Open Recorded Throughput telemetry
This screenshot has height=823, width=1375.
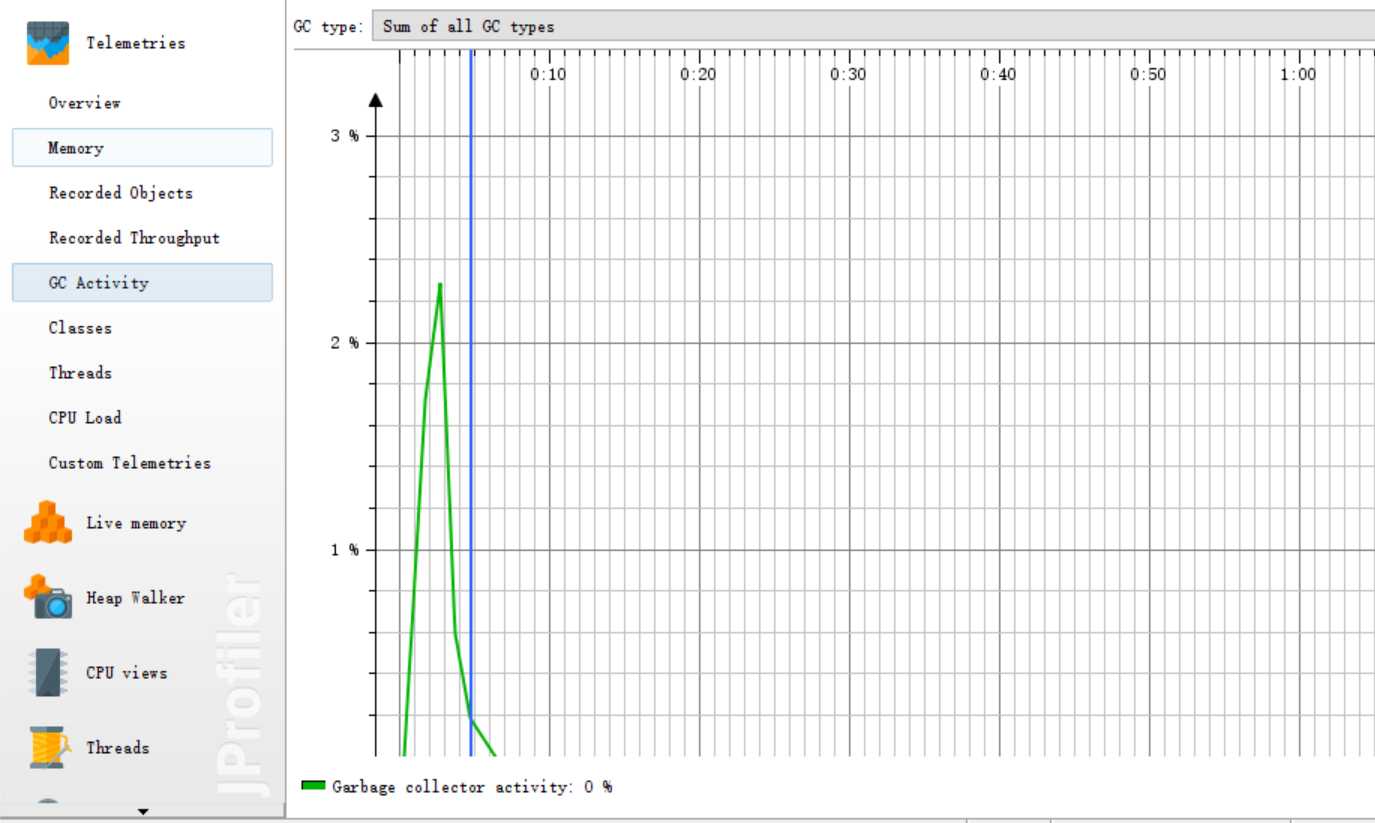point(134,238)
